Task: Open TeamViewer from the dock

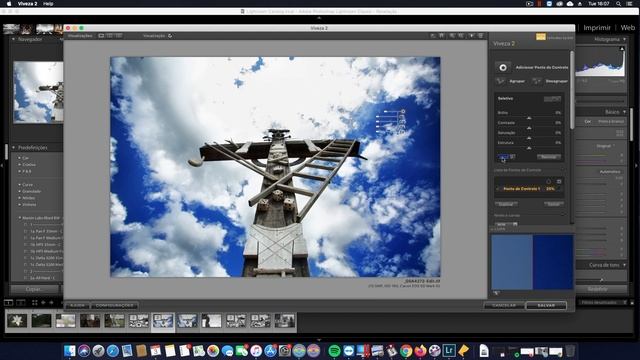Action: 349,351
